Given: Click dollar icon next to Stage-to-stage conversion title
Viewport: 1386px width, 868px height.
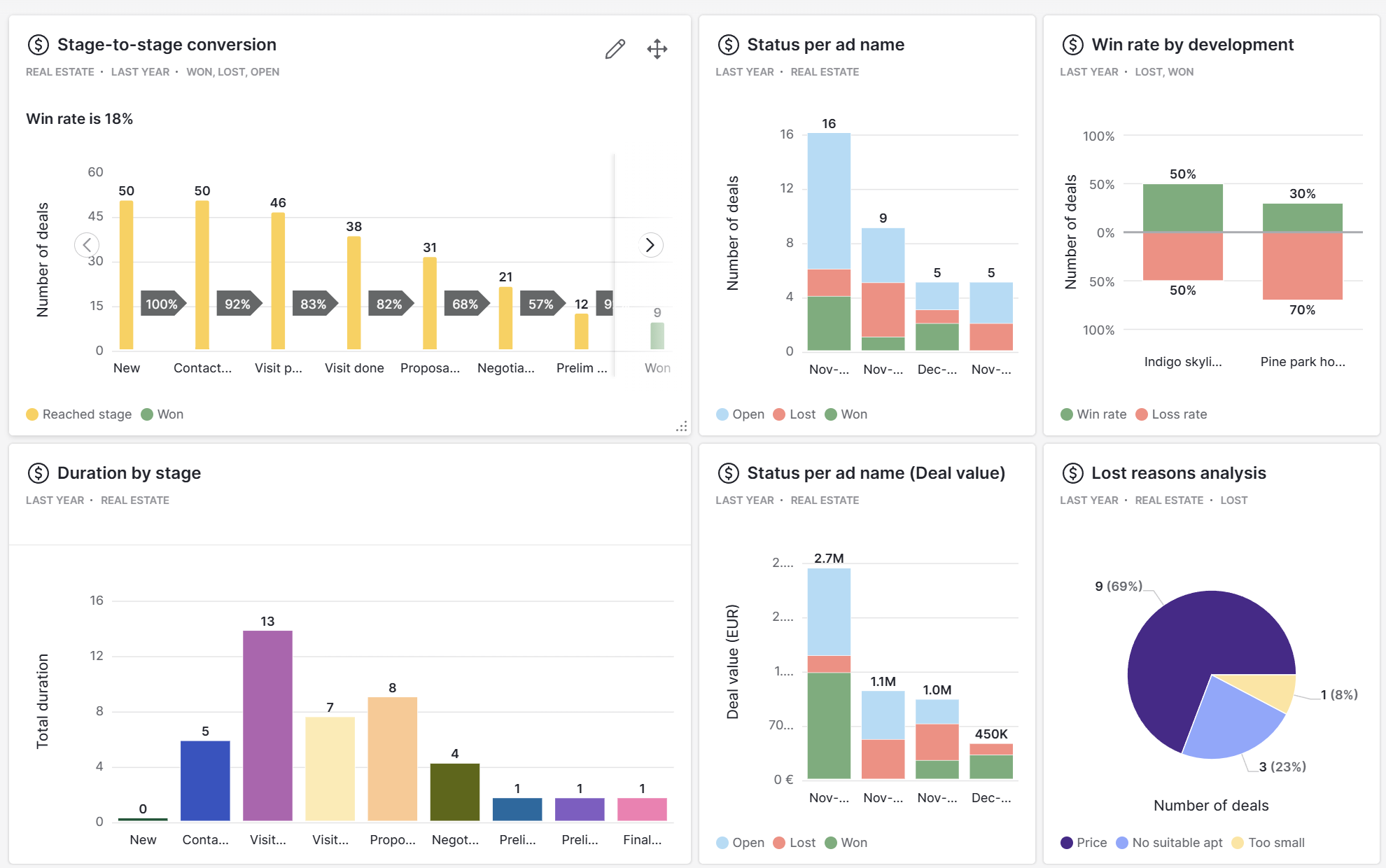Looking at the screenshot, I should [38, 45].
